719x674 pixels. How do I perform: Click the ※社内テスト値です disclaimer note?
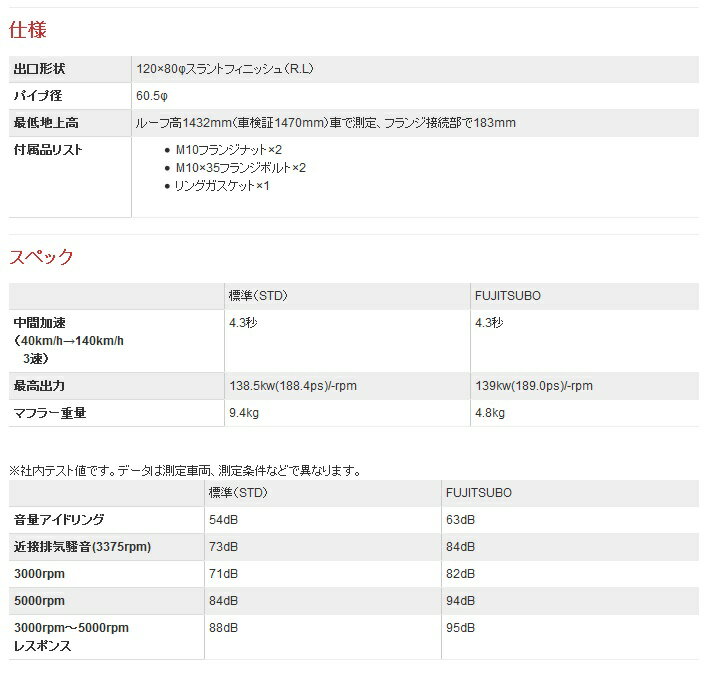coord(185,470)
